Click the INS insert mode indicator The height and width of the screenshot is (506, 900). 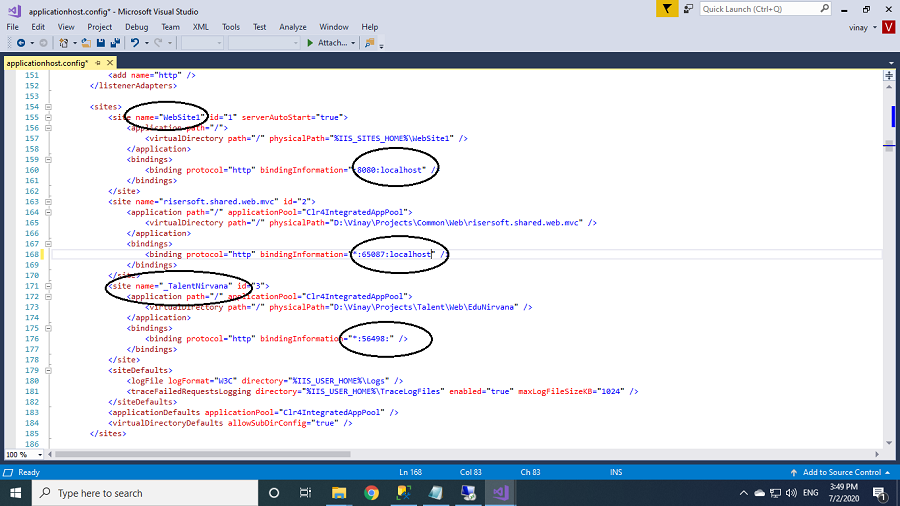616,472
